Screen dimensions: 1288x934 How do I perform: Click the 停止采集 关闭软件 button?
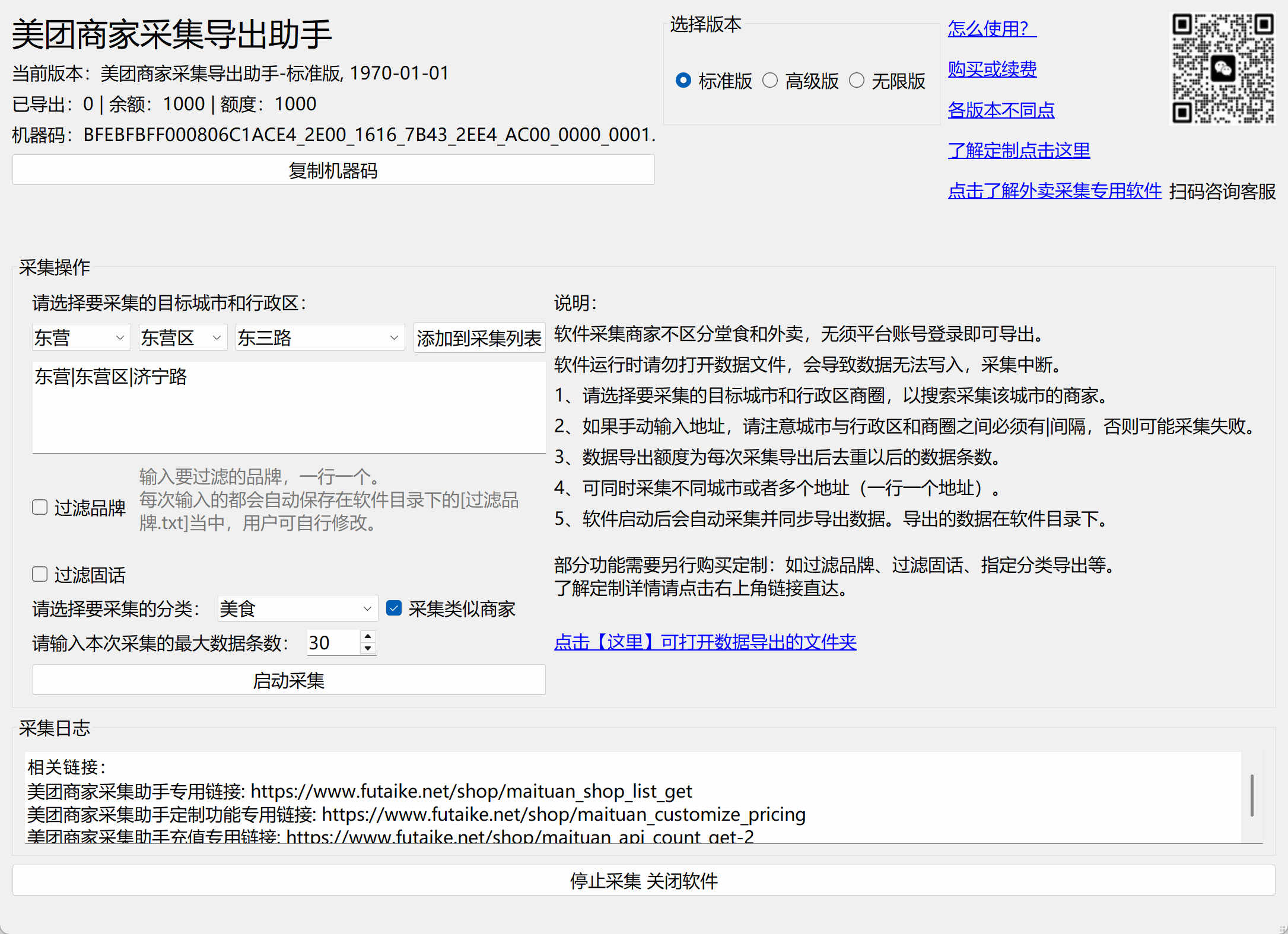tap(644, 881)
